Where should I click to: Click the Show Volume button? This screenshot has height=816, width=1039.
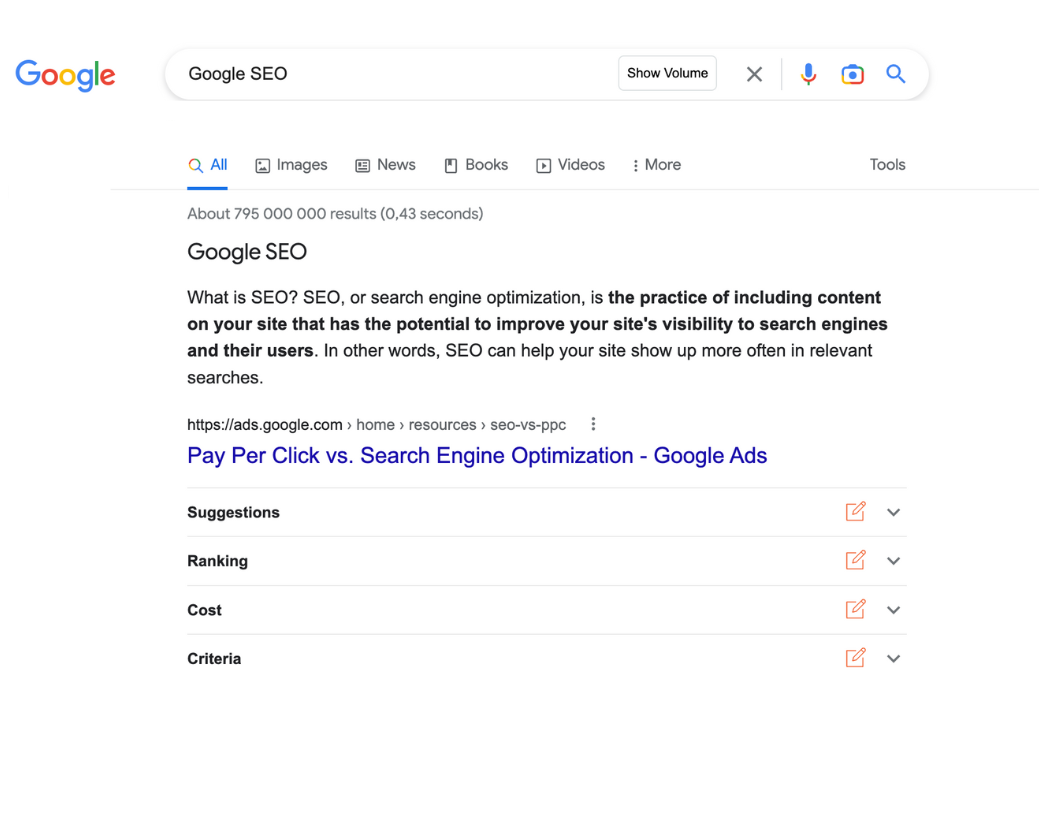[x=667, y=73]
